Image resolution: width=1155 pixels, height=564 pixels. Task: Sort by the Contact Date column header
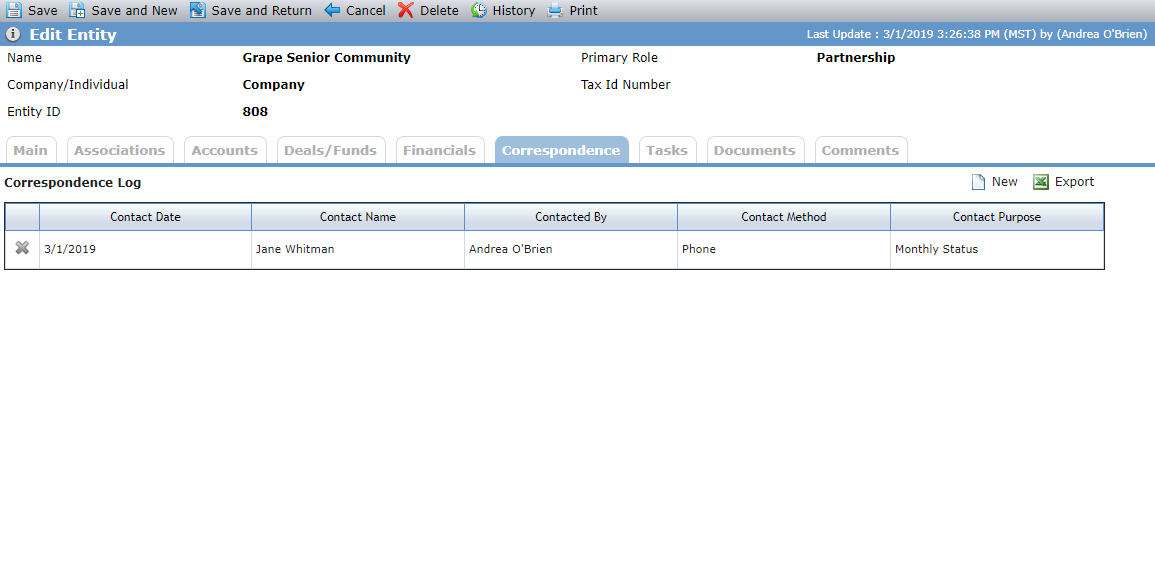click(x=145, y=217)
